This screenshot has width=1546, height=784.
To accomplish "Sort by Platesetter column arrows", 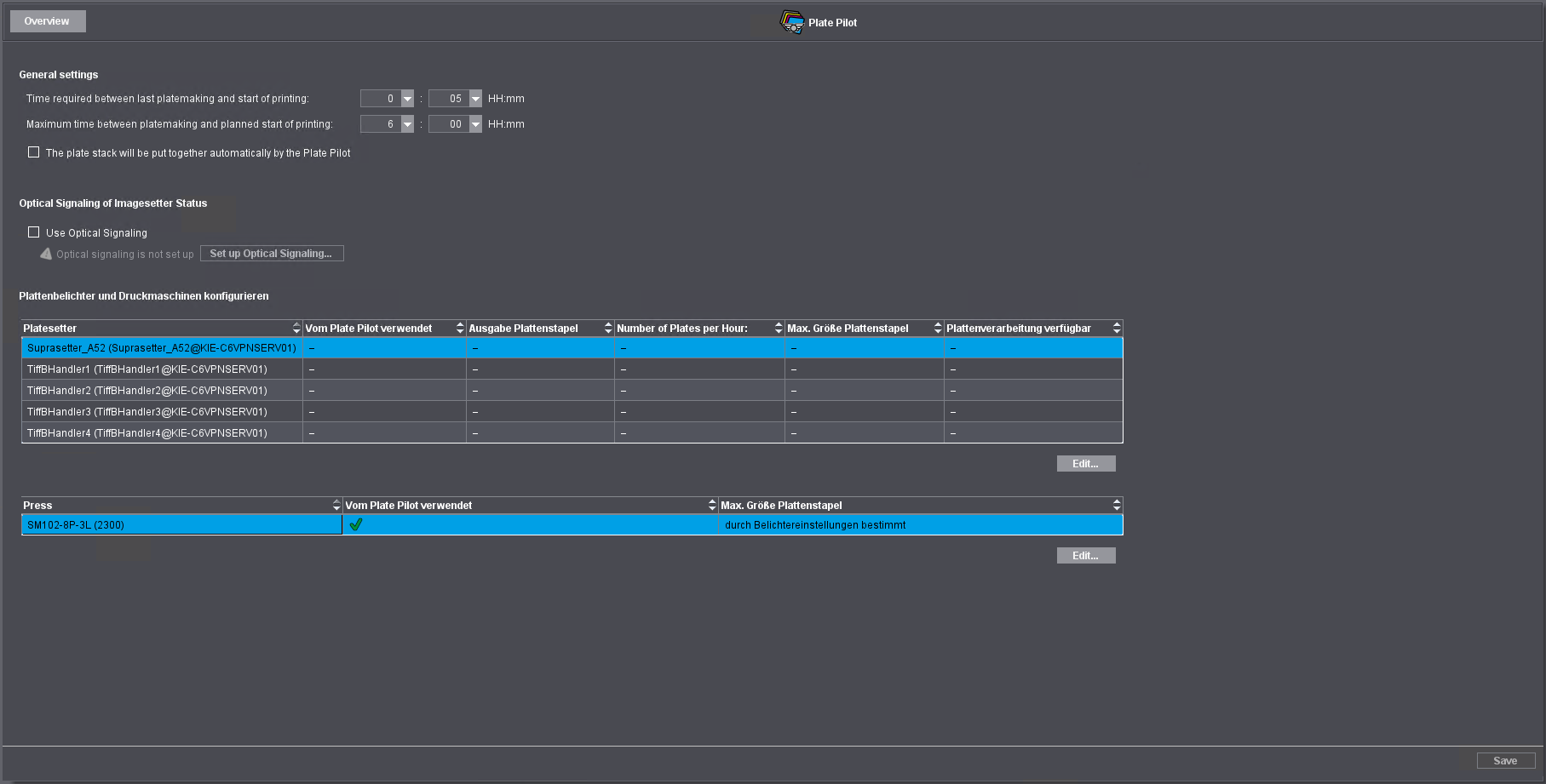I will [x=296, y=329].
